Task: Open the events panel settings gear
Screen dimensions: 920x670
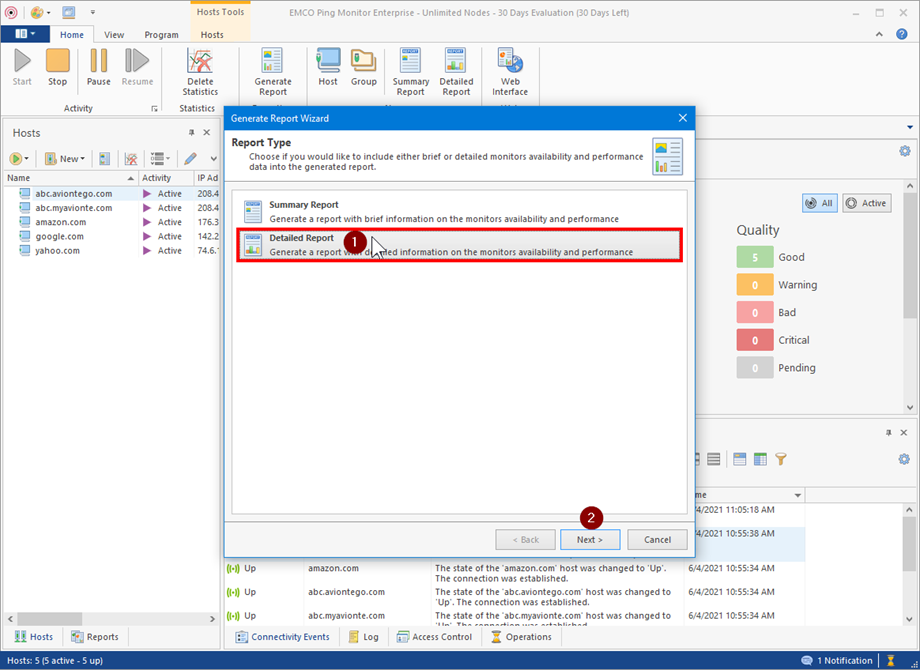Action: 904,459
